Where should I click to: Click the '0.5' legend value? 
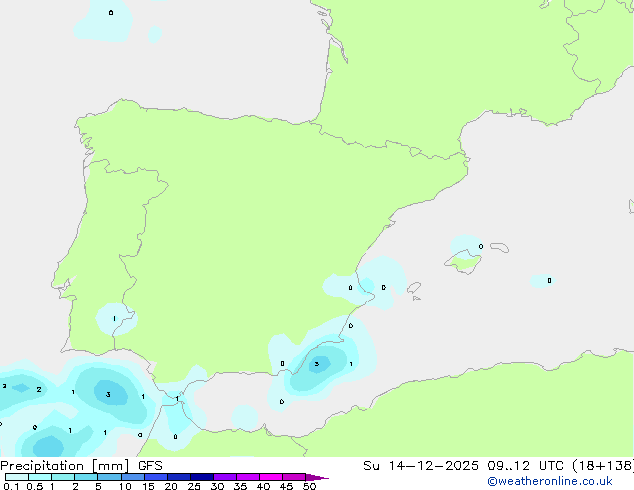[34, 486]
